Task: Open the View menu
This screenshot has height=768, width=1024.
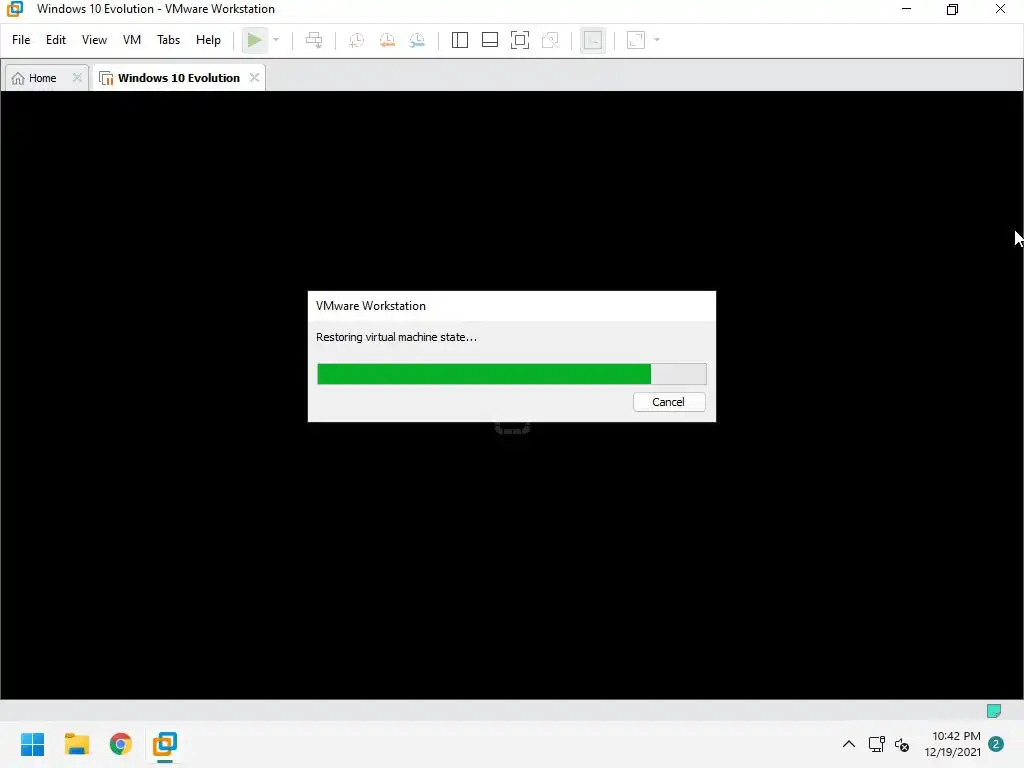Action: 94,40
